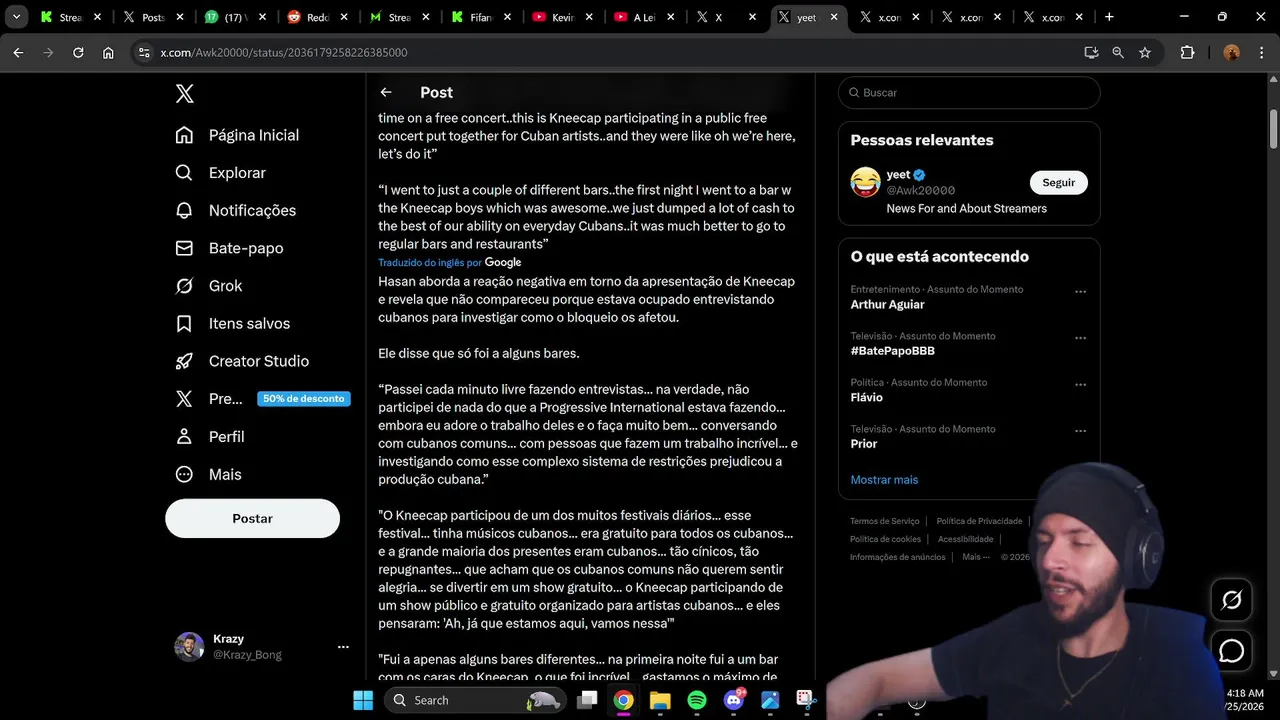The width and height of the screenshot is (1280, 720).
Task: Click browser back arrow
Action: [18, 52]
